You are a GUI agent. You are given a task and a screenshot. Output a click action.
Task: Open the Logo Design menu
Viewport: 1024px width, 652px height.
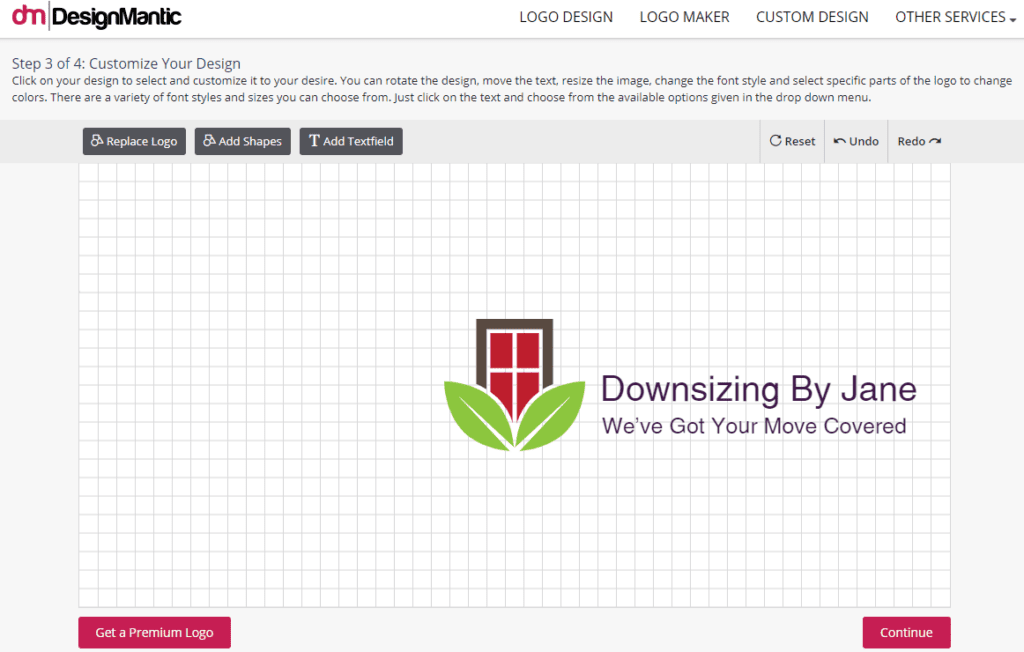[566, 17]
